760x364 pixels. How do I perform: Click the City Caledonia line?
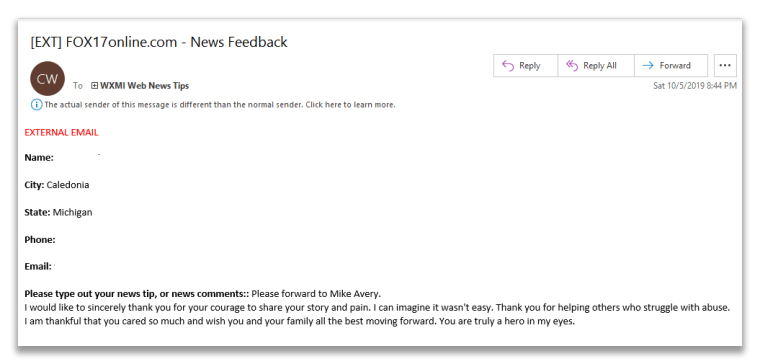pyautogui.click(x=57, y=185)
